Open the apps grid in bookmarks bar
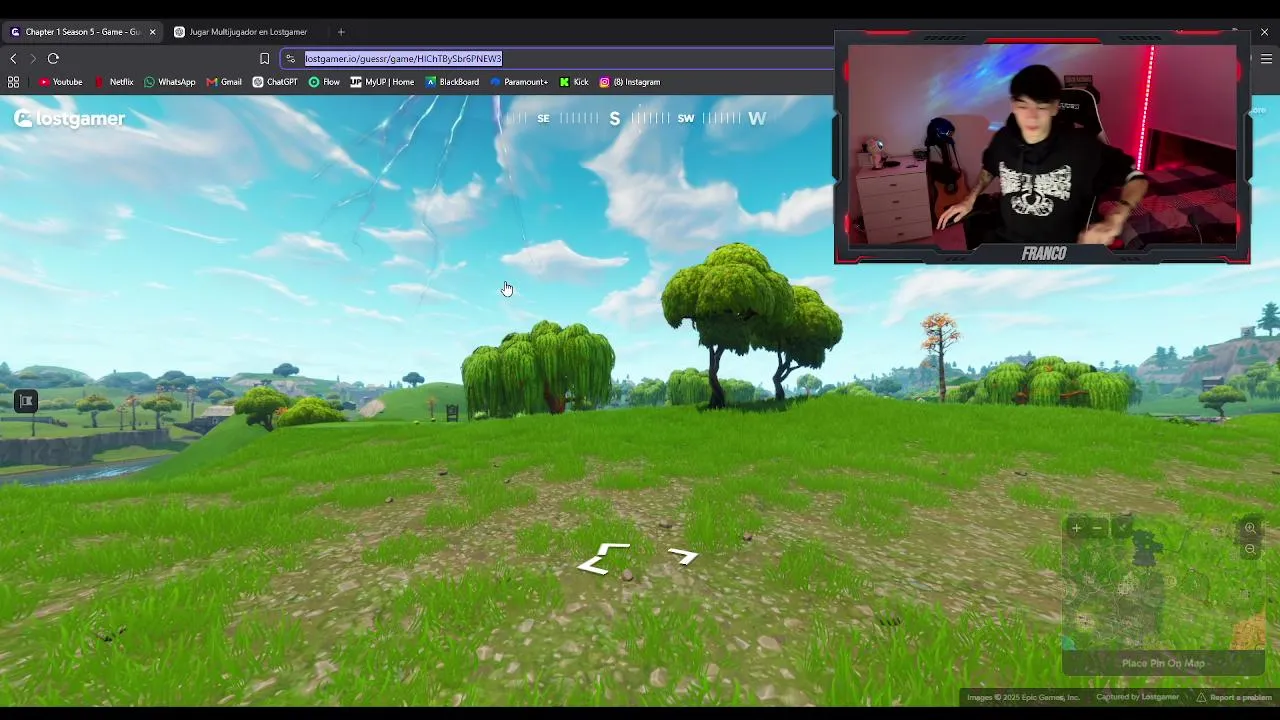Screen dimensions: 1280x720 tap(13, 82)
